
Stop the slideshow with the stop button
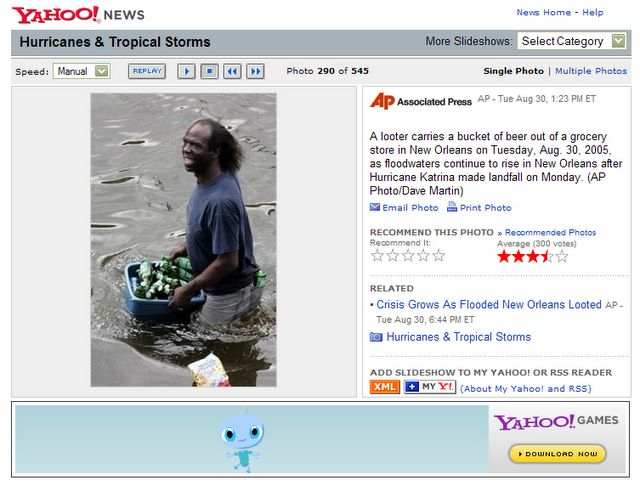point(209,71)
